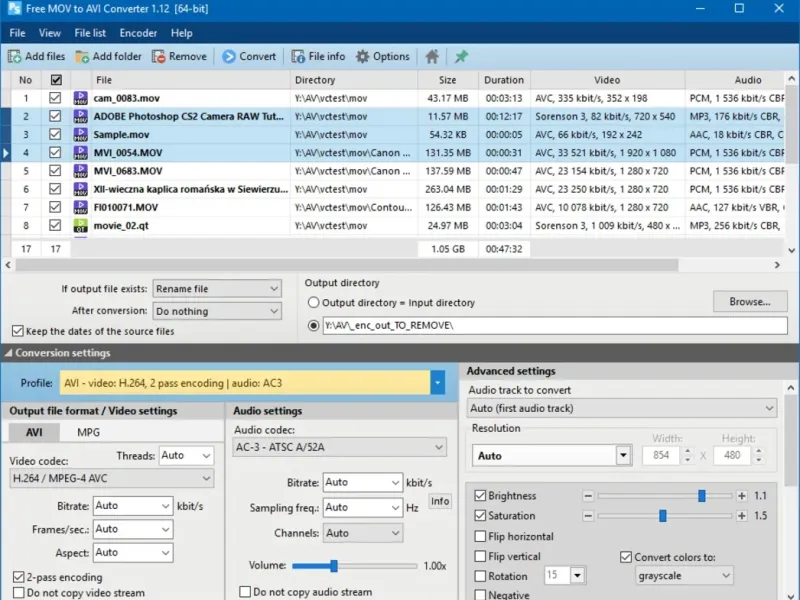Expand the Profile dropdown list

[437, 382]
